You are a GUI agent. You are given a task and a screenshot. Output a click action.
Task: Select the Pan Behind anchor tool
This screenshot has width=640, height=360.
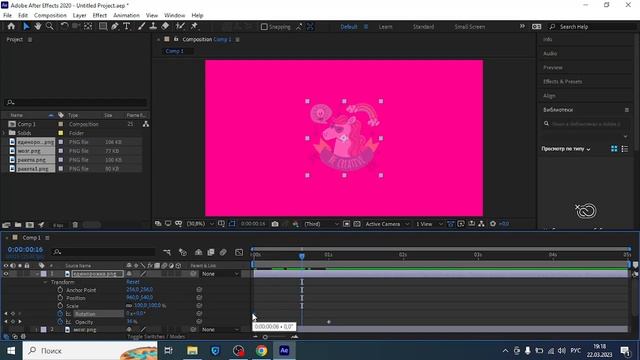[x=88, y=27]
